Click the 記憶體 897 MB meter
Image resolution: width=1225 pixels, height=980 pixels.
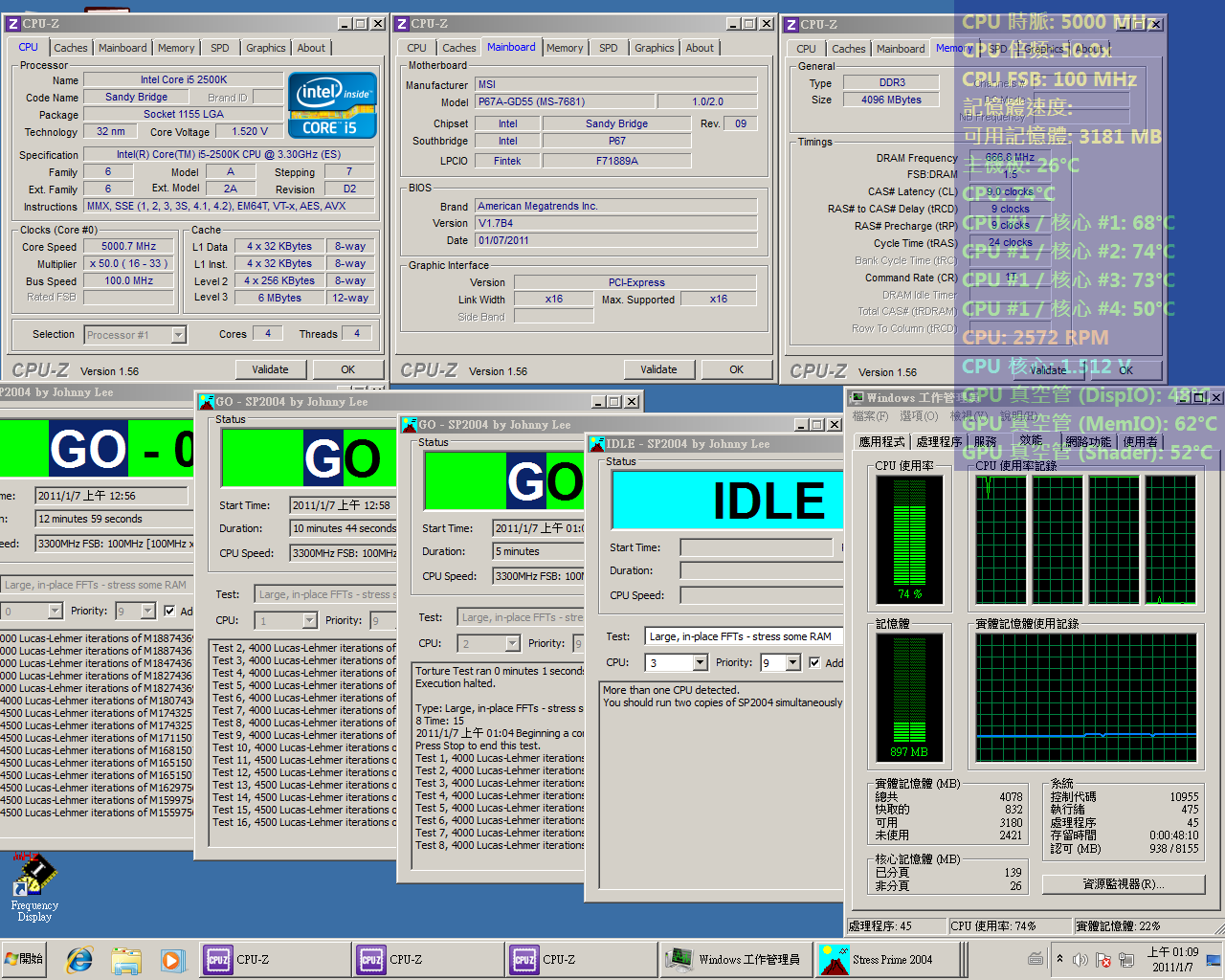909,699
